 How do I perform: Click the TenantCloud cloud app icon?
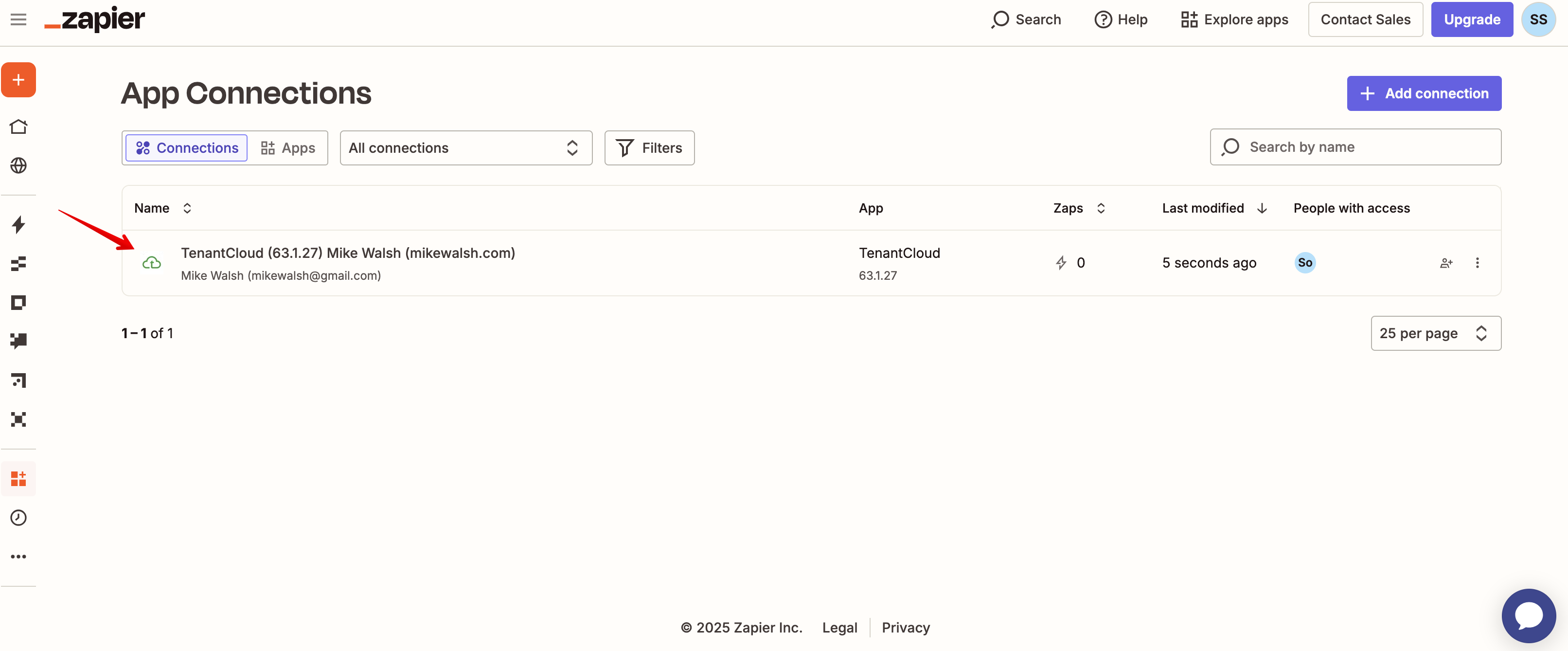(152, 263)
